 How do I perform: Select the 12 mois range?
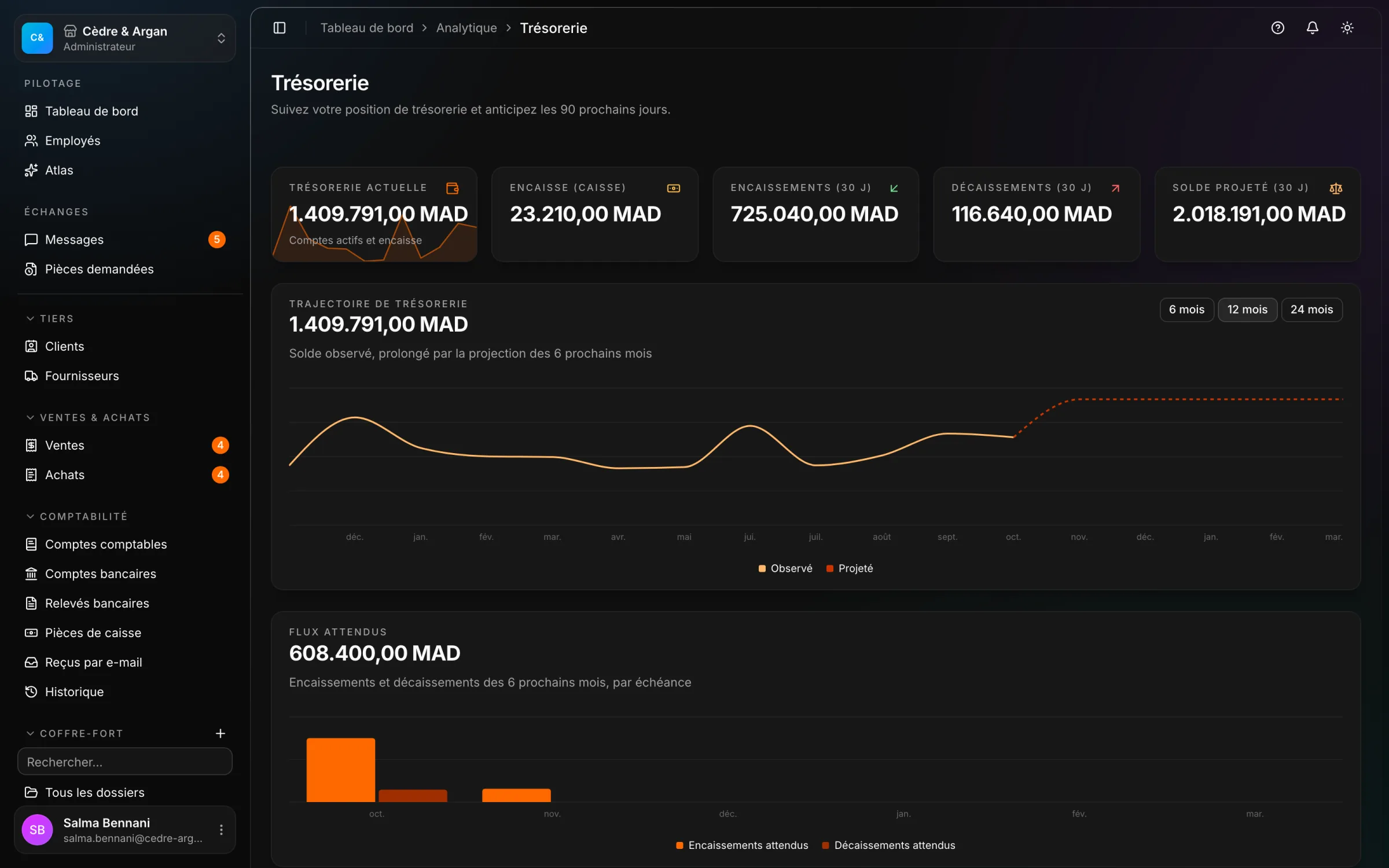[x=1247, y=310]
